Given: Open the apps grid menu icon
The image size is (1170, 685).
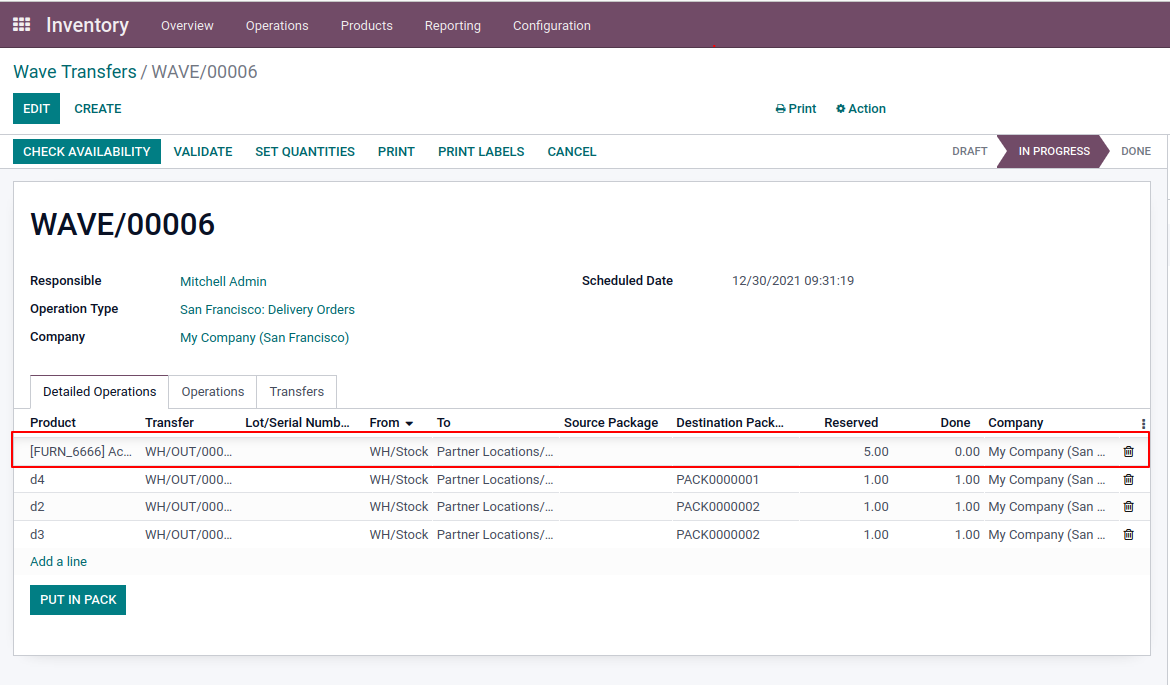Looking at the screenshot, I should tap(22, 25).
